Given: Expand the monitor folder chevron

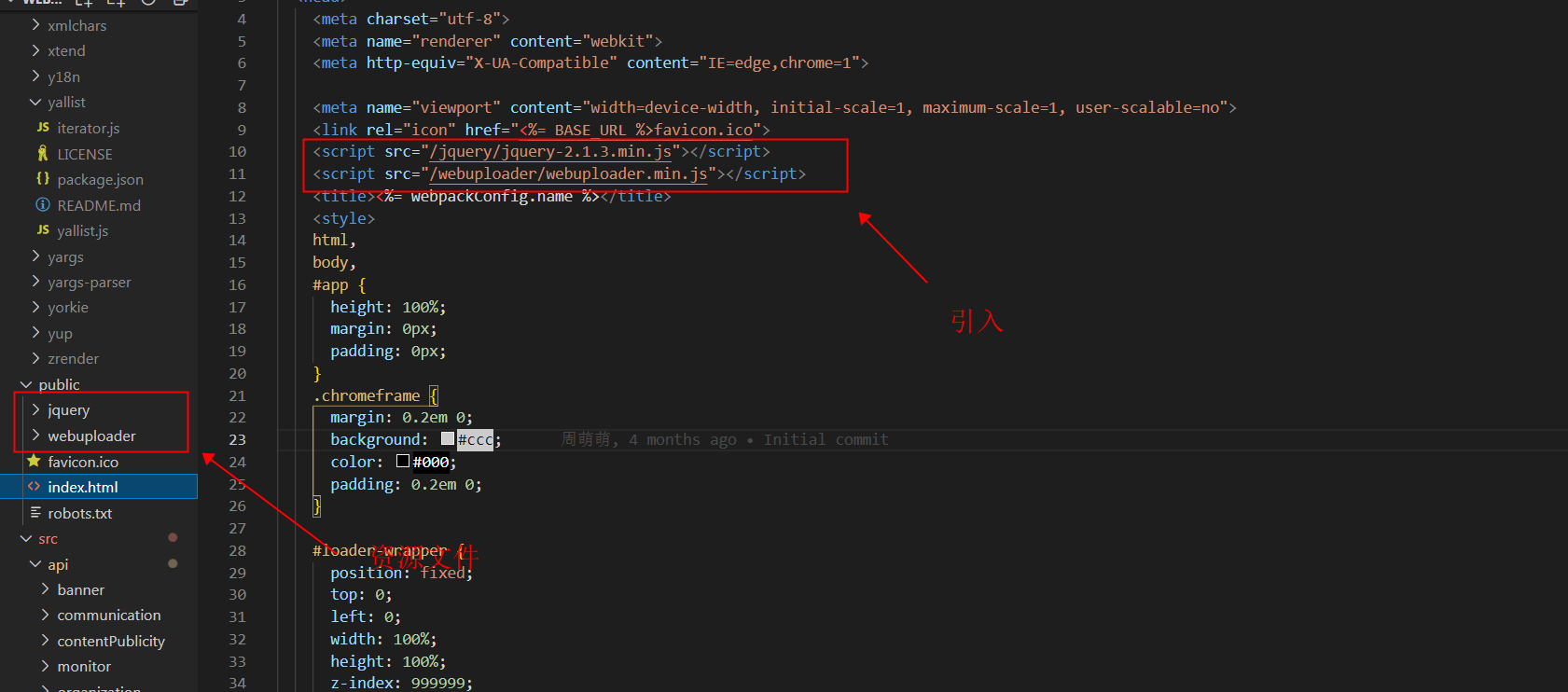Looking at the screenshot, I should click(x=45, y=666).
